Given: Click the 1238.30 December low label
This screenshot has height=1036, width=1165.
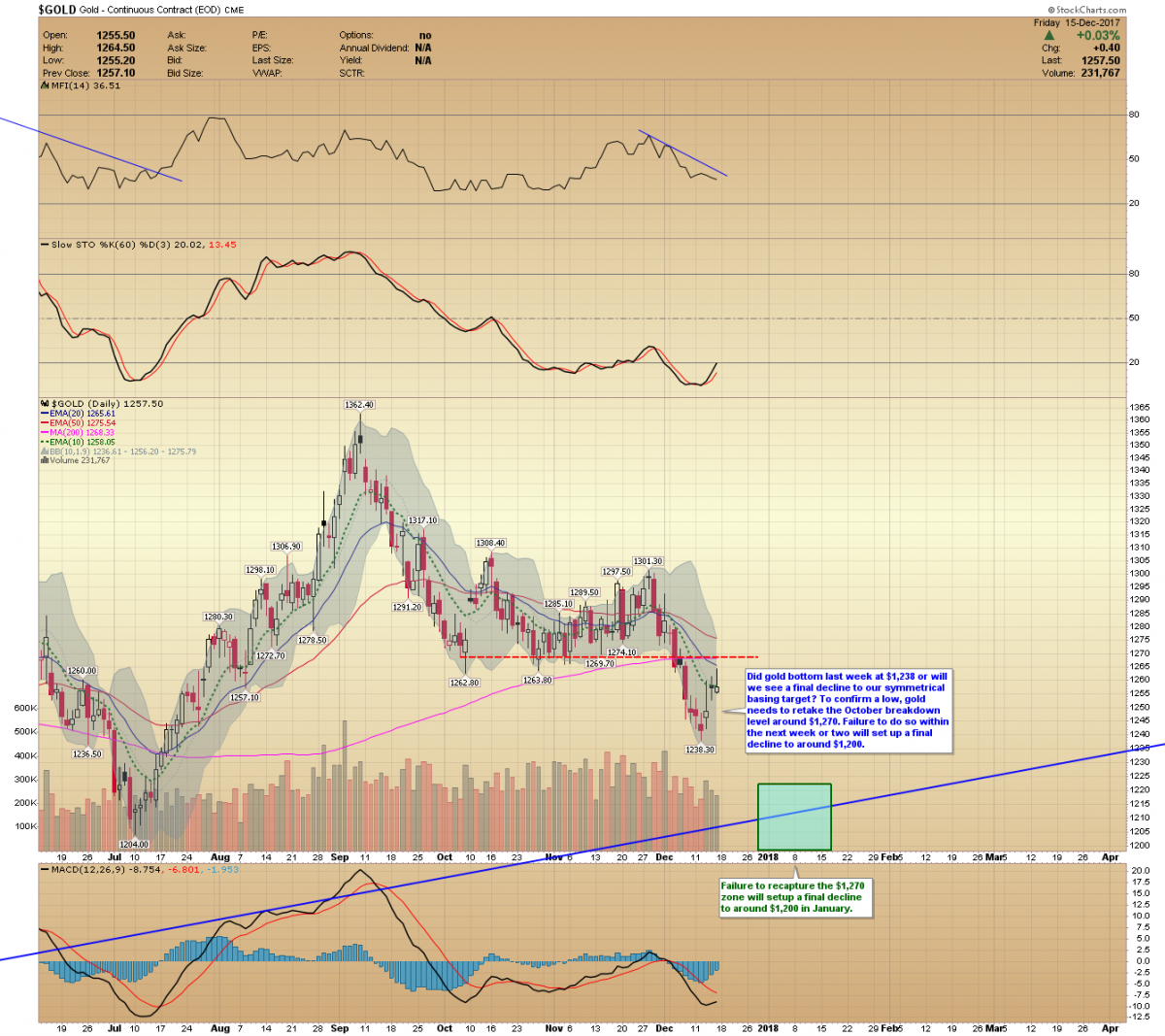Looking at the screenshot, I should point(699,750).
